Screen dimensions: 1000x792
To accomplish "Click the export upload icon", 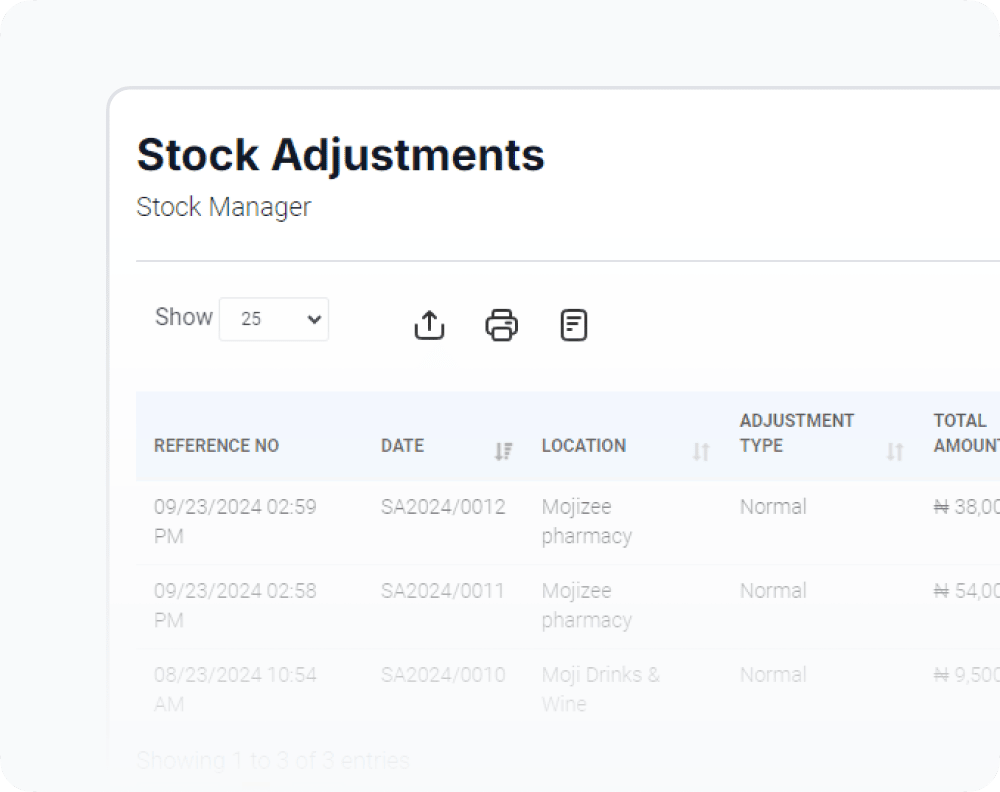I will point(429,325).
